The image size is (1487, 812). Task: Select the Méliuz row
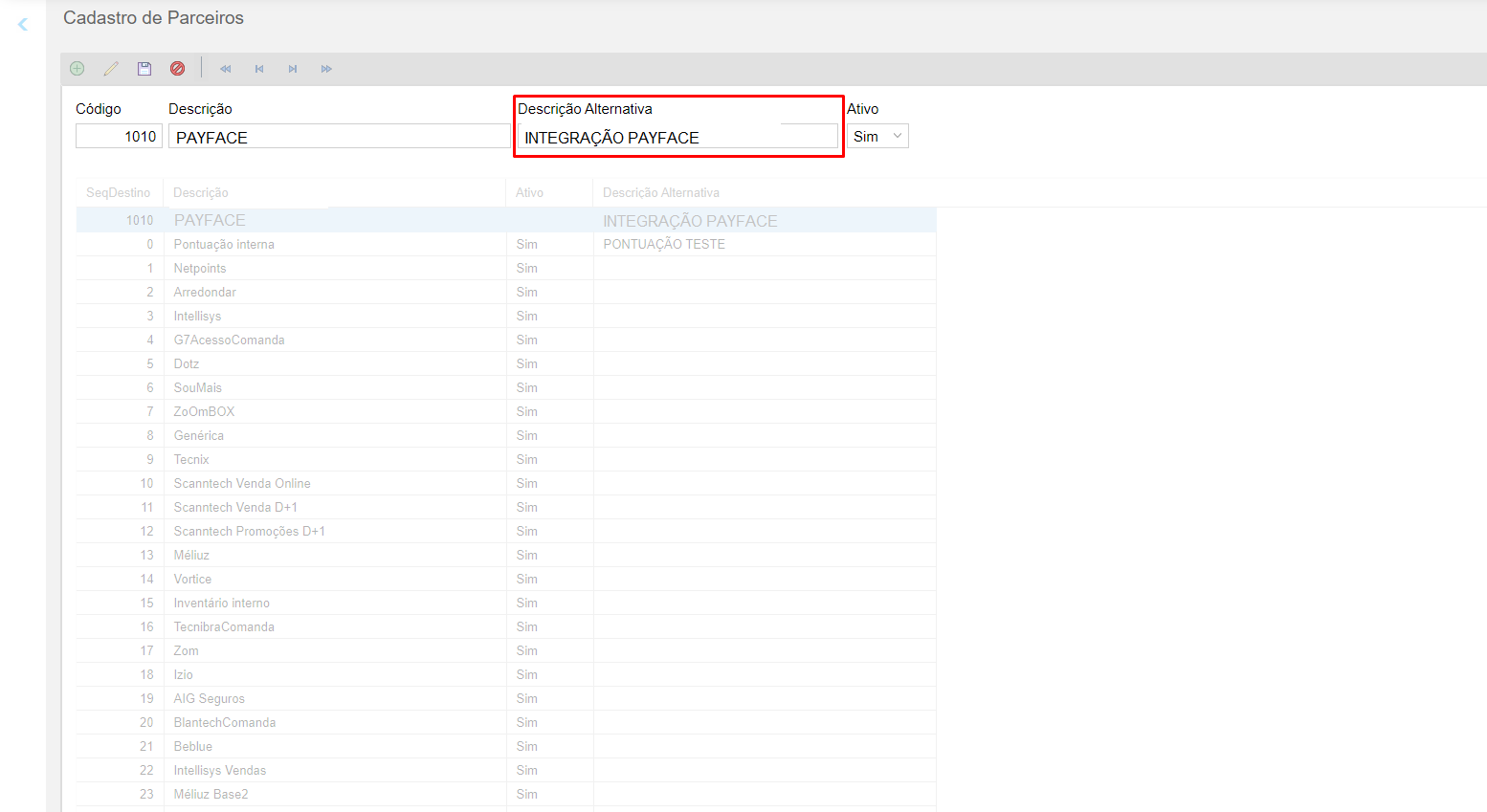click(x=506, y=555)
